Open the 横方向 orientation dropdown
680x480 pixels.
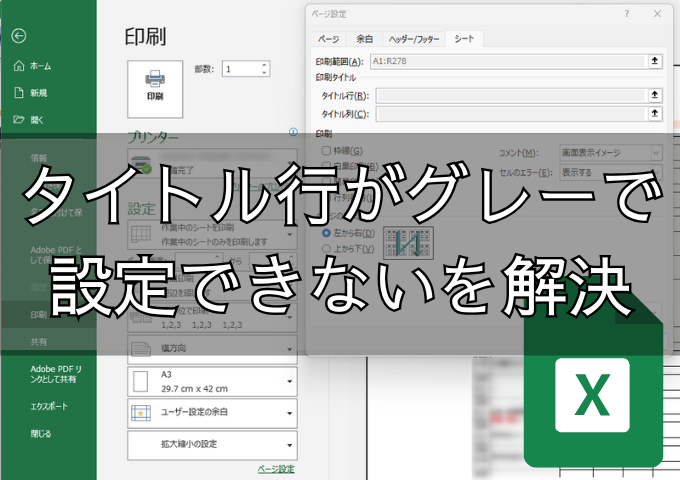[212, 349]
